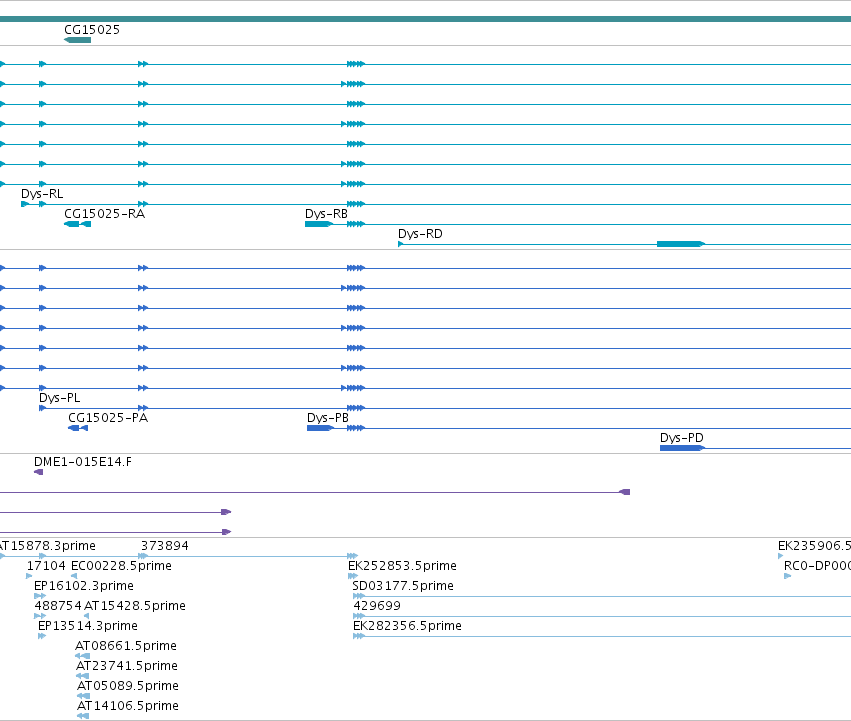Image resolution: width=851 pixels, height=721 pixels.
Task: Click the AT23741.5prime EST label
Action: point(127,666)
